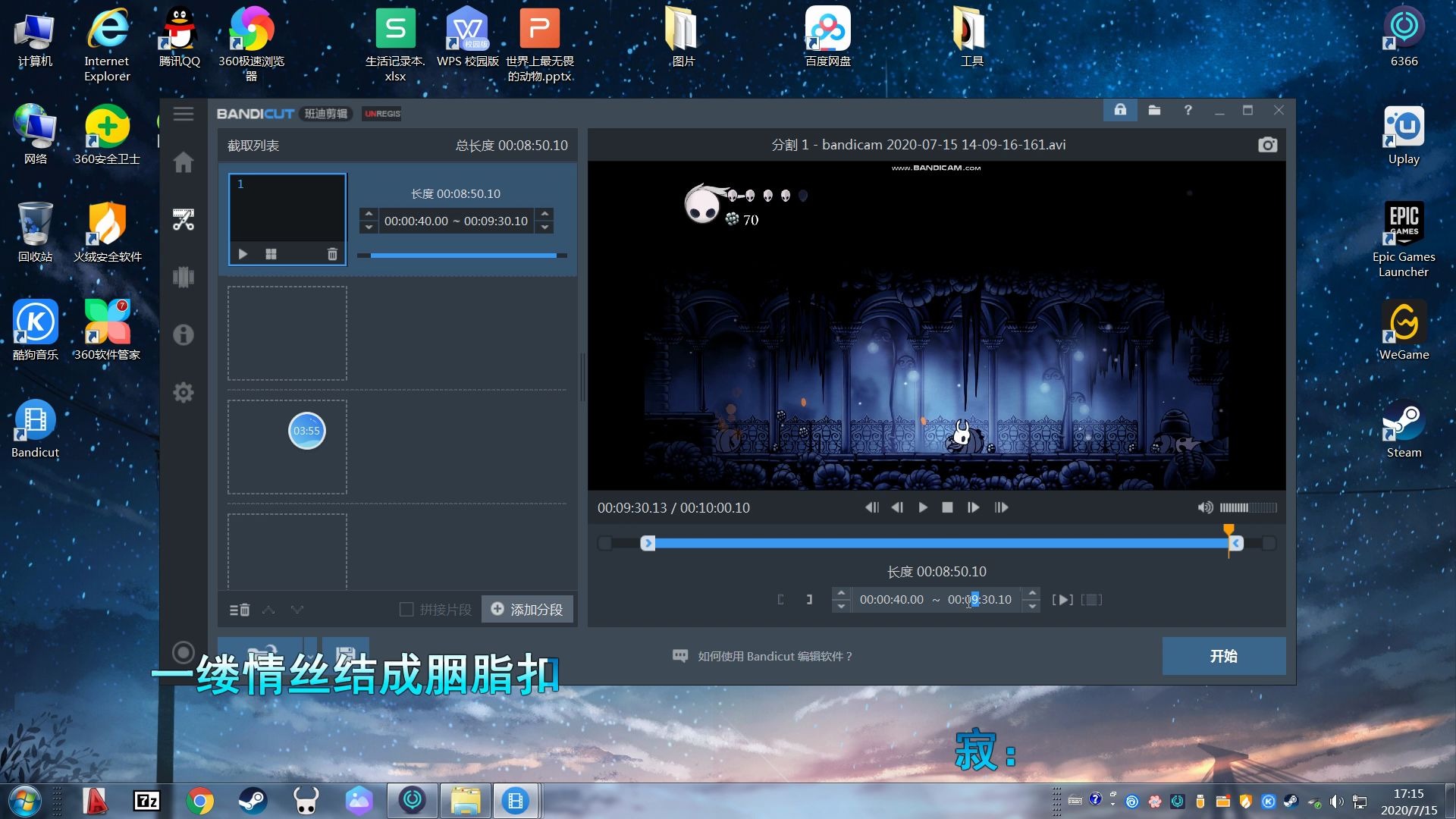Increase segment end time in list stepper
1456x819 pixels.
click(x=544, y=214)
